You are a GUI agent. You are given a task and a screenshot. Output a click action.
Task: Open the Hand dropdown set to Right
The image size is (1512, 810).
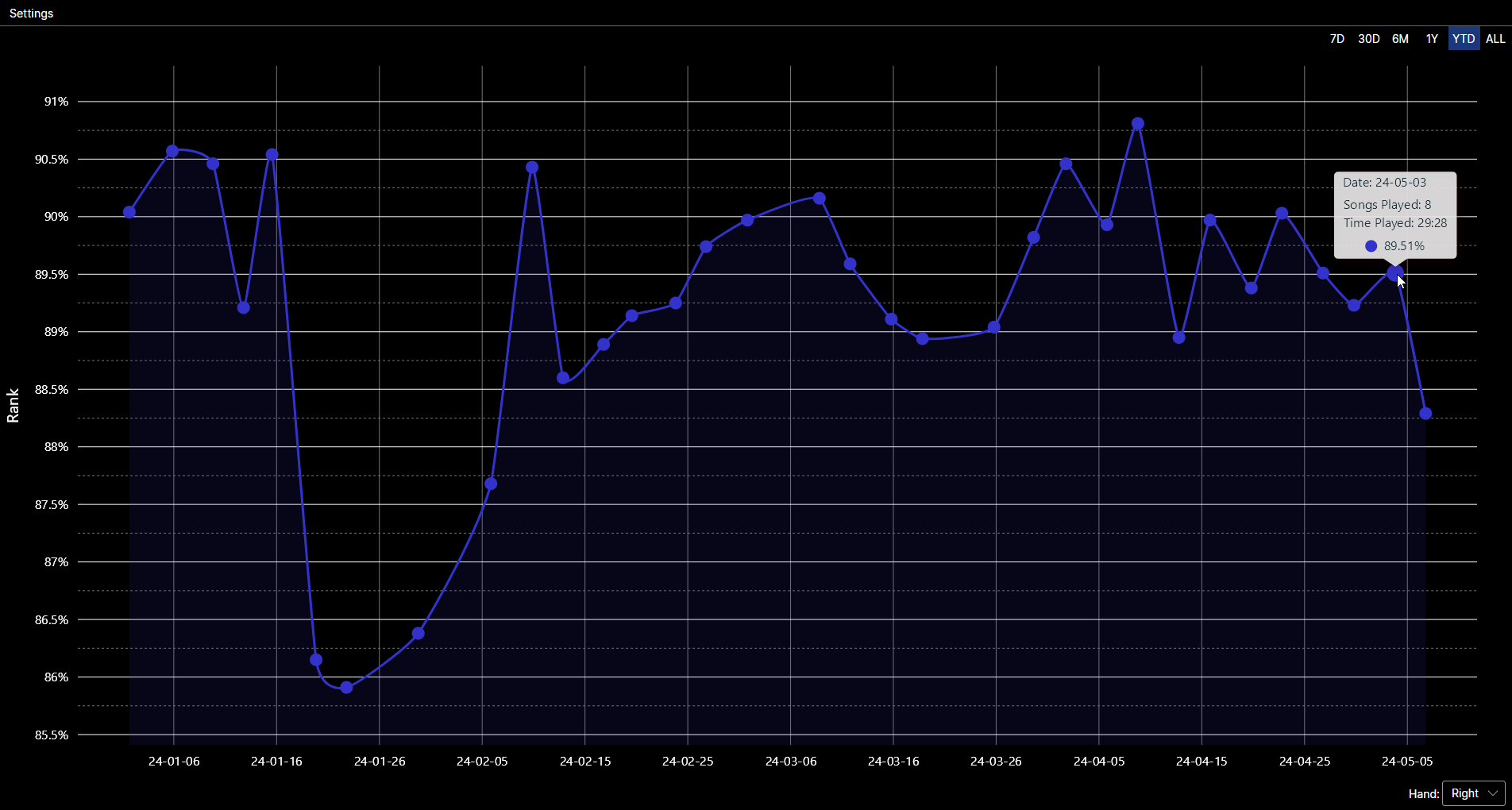click(x=1473, y=793)
